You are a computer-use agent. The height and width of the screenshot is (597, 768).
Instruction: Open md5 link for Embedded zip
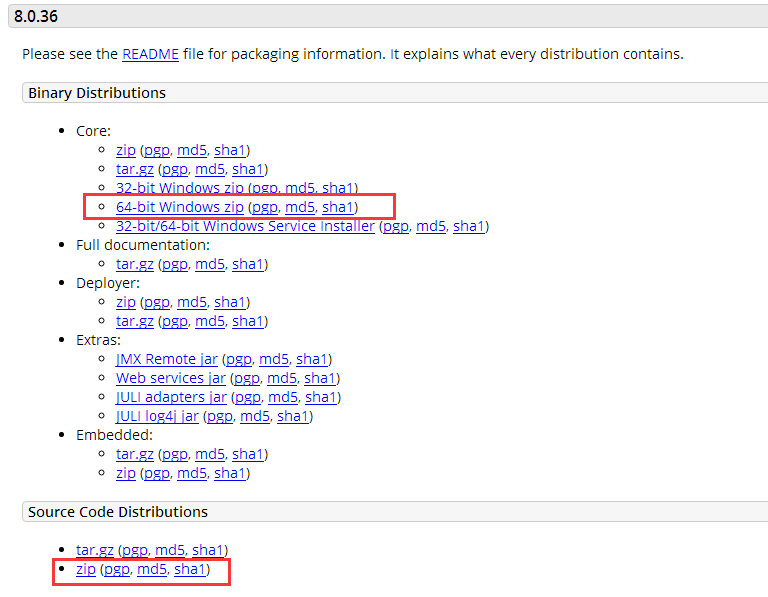pyautogui.click(x=192, y=473)
